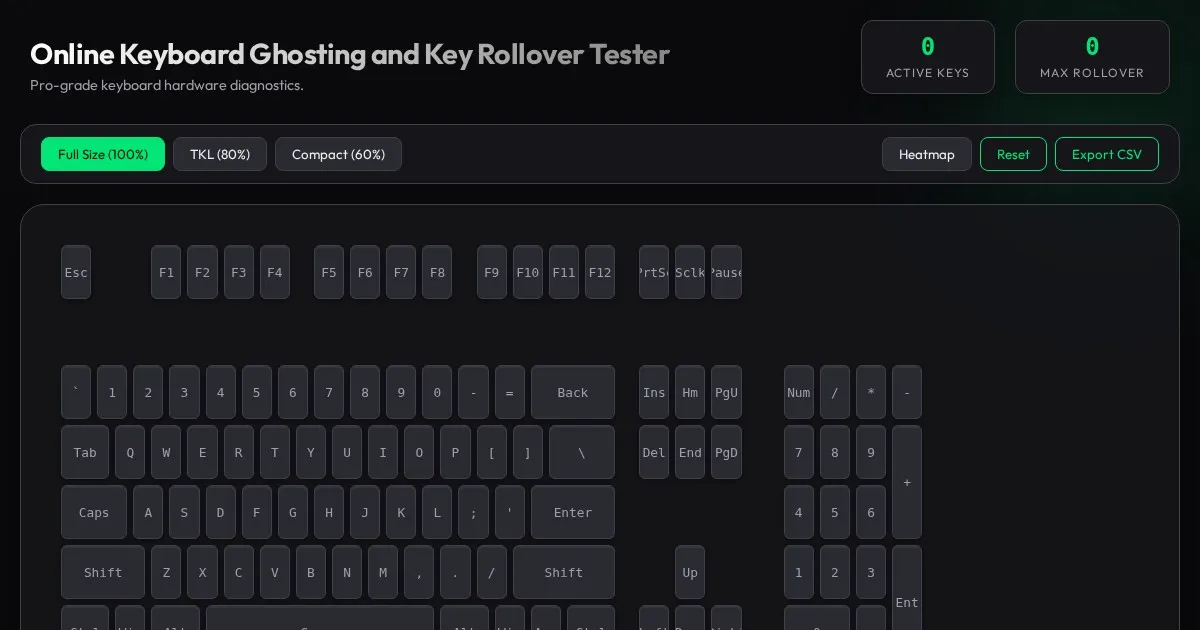Click the Caps lock key
The width and height of the screenshot is (1200, 630).
coord(94,512)
